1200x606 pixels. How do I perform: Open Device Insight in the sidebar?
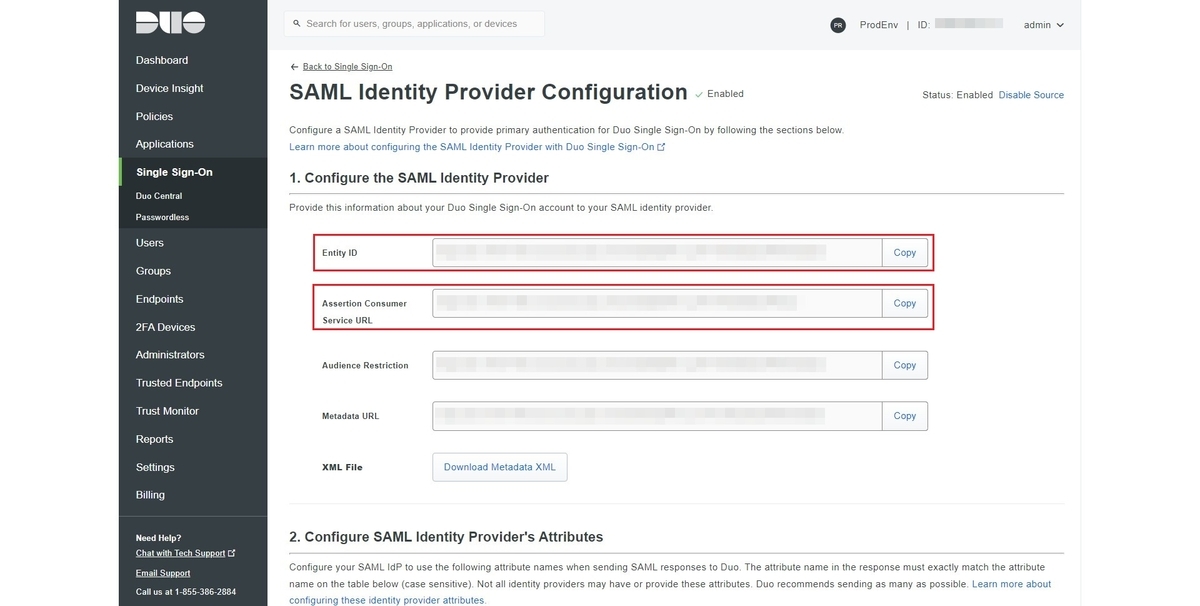tap(170, 88)
